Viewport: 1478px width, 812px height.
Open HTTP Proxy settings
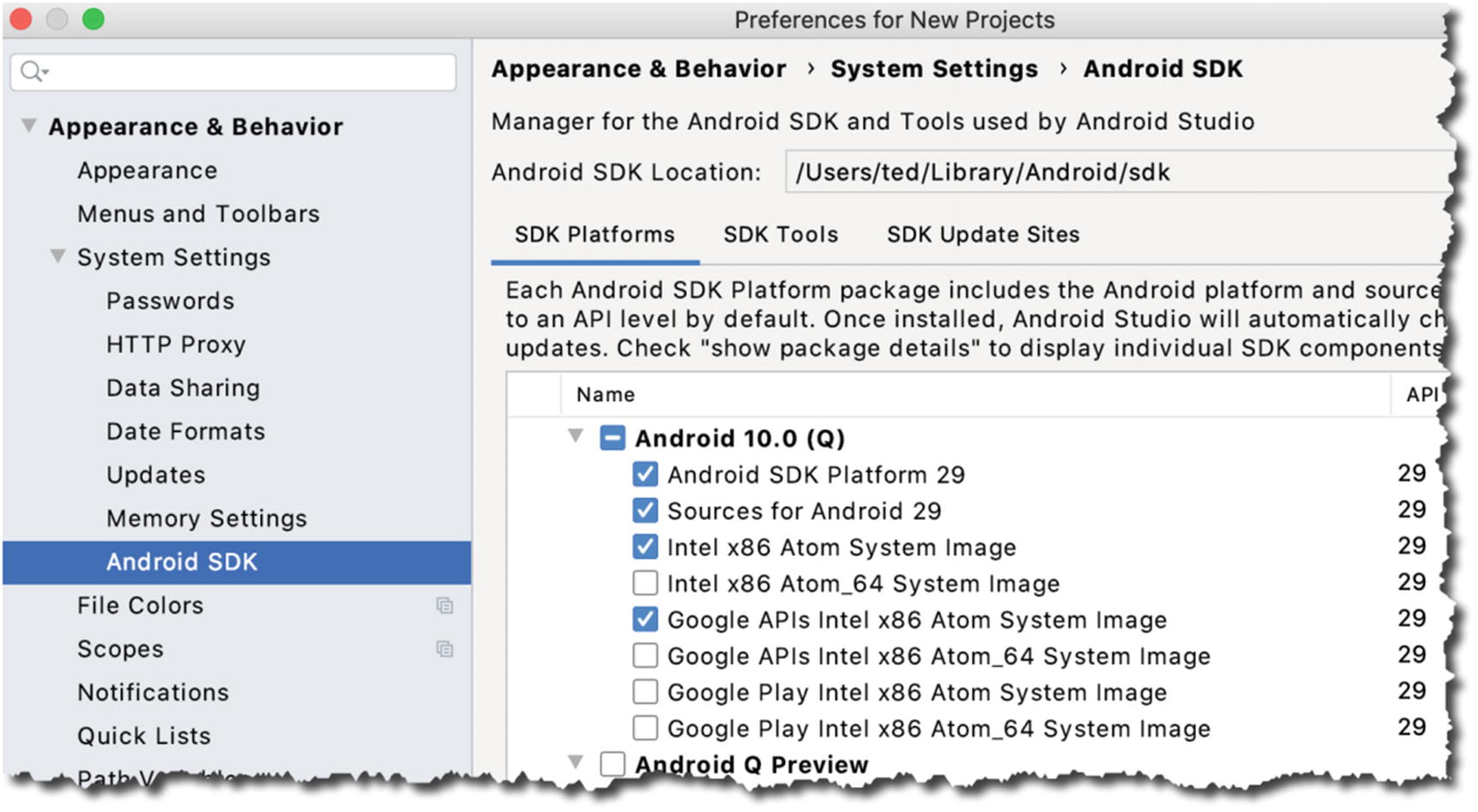[x=177, y=344]
